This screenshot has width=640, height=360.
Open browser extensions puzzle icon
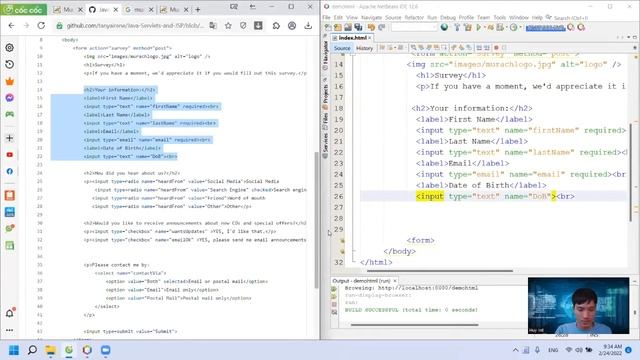coord(276,25)
